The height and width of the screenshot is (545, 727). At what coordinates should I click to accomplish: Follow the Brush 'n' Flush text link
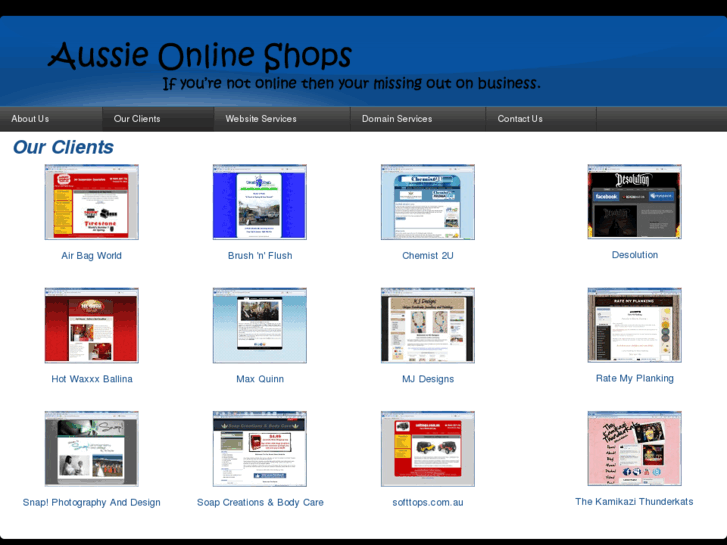(x=260, y=256)
